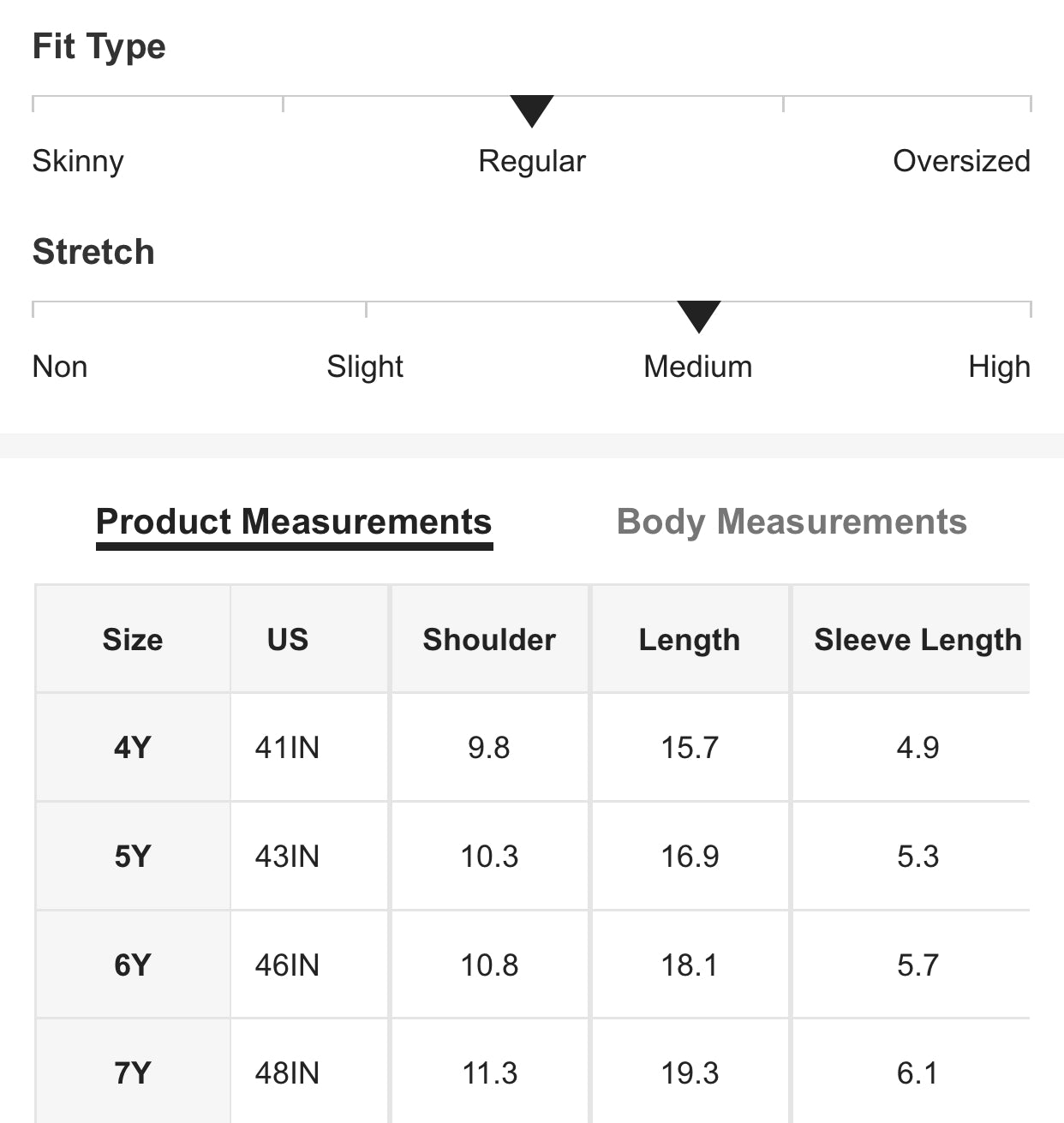Click the Slight stretch label
Screen dimensions: 1064x1123
click(x=365, y=367)
